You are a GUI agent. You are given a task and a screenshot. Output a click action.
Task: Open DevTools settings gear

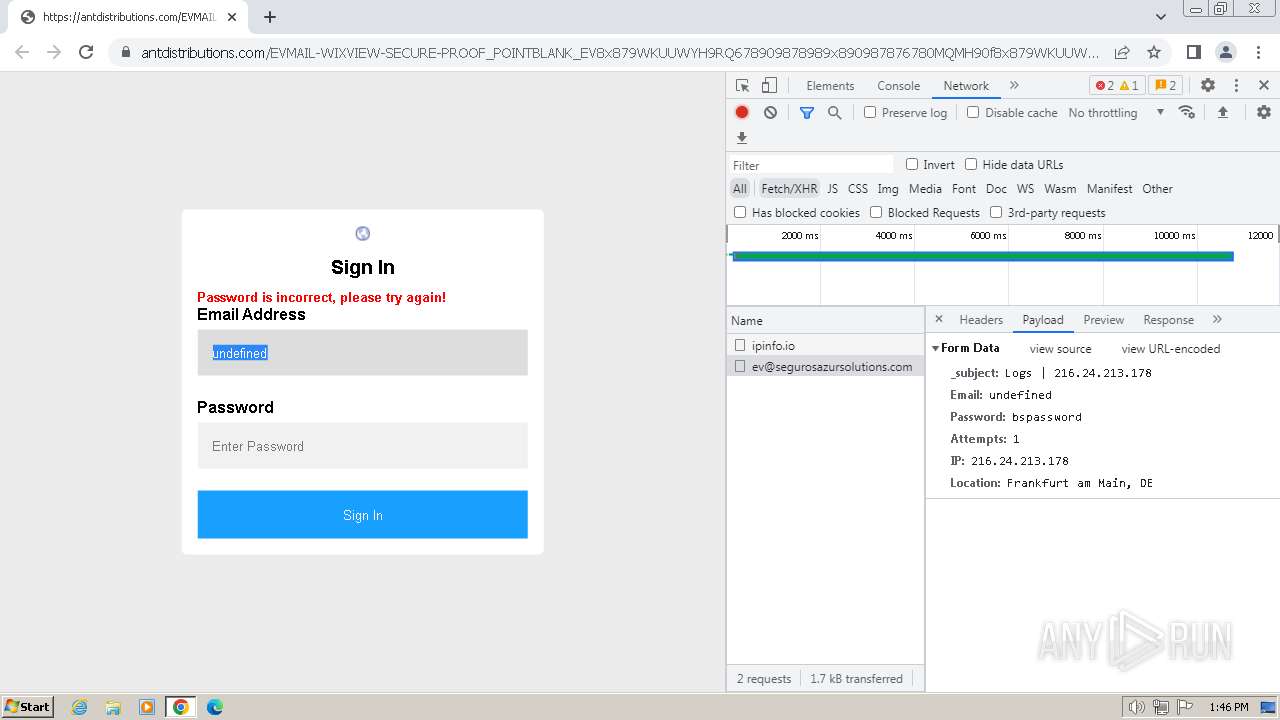click(1208, 85)
